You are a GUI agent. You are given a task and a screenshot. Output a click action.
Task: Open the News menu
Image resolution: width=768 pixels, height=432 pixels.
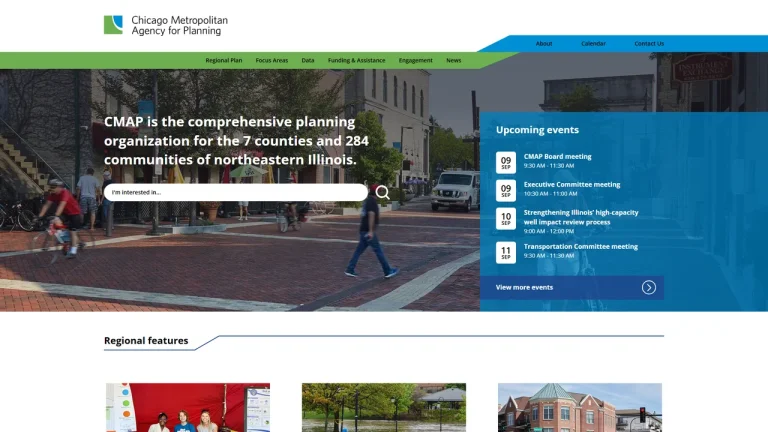tap(454, 60)
